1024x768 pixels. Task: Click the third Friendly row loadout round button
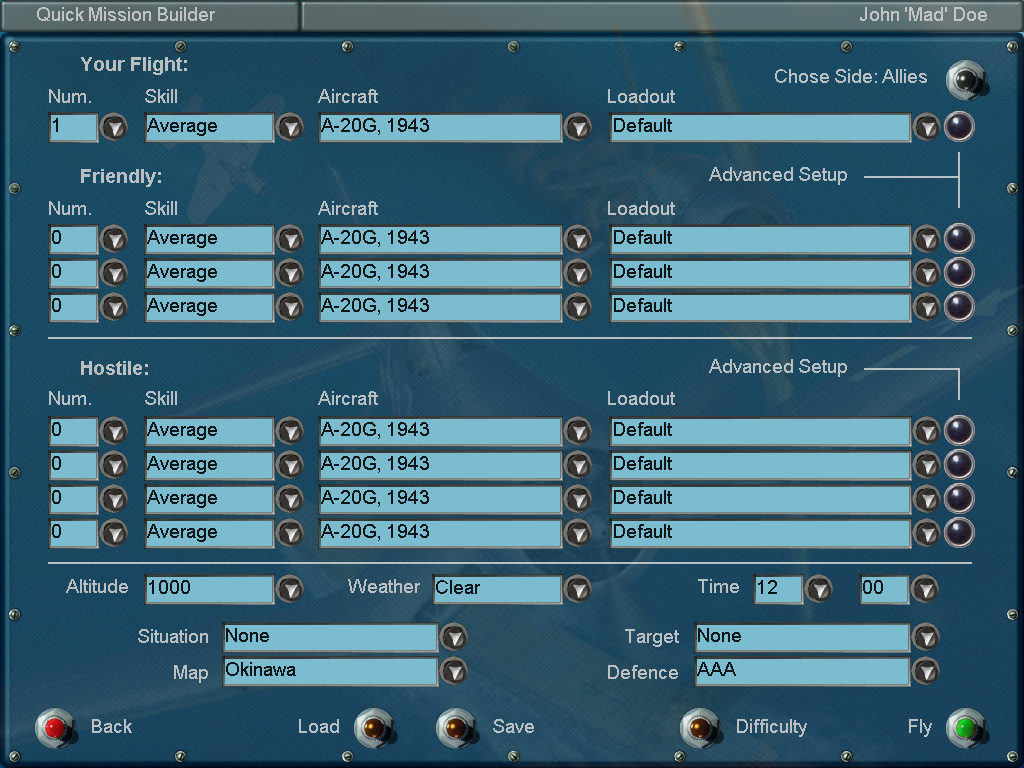[959, 307]
